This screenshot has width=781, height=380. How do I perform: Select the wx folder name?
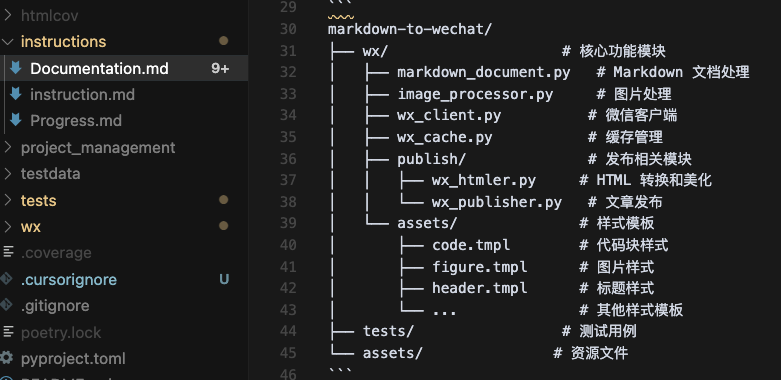(30, 227)
